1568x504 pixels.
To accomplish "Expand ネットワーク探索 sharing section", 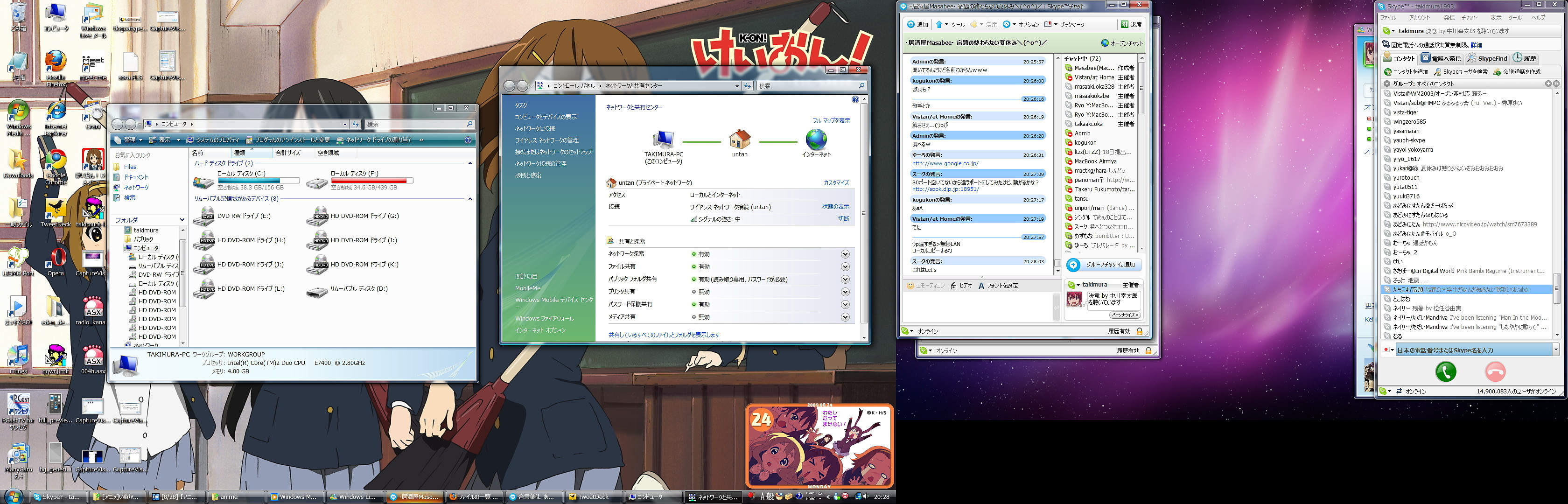I will (845, 254).
